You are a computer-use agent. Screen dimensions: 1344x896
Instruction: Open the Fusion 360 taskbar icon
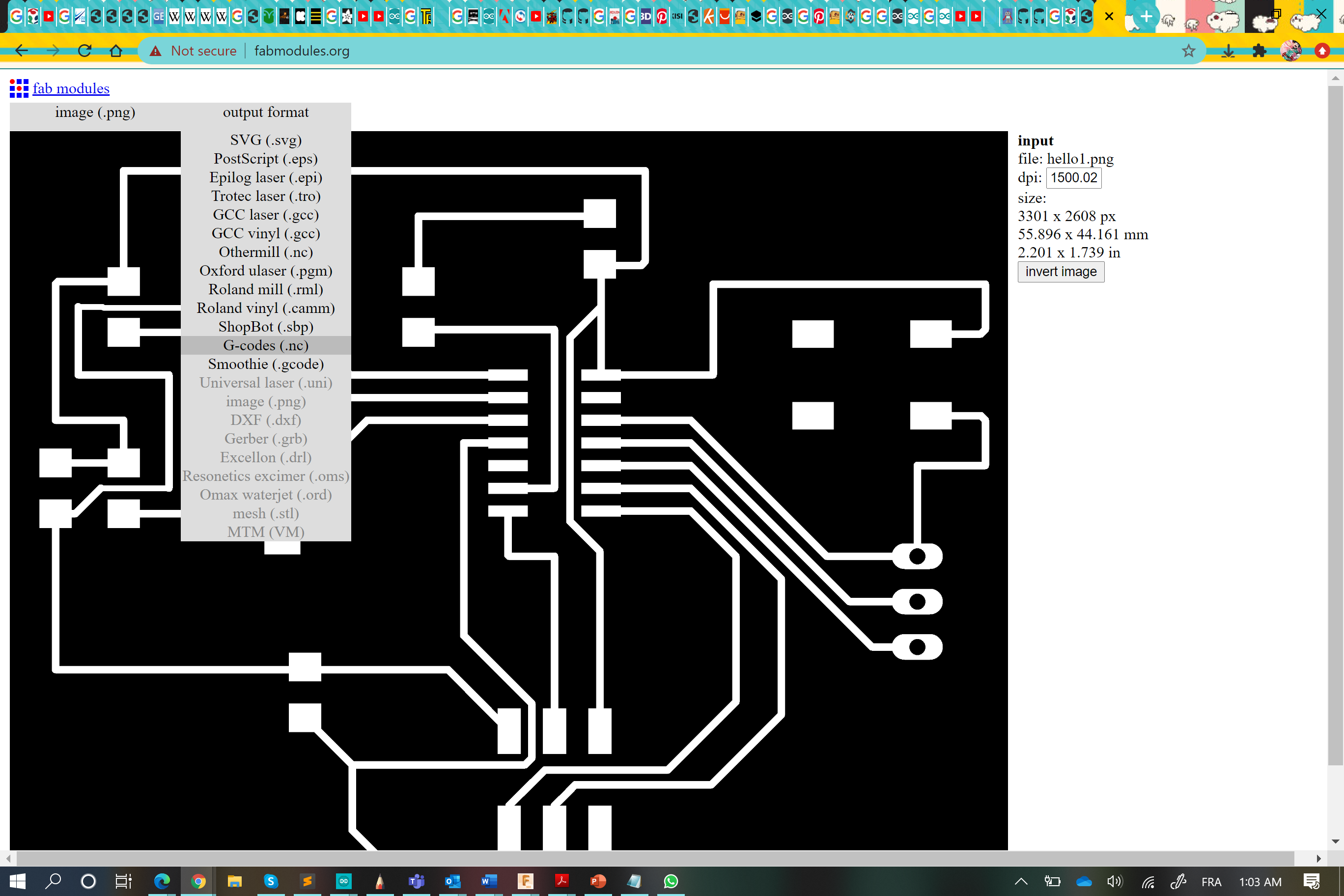coord(525,881)
